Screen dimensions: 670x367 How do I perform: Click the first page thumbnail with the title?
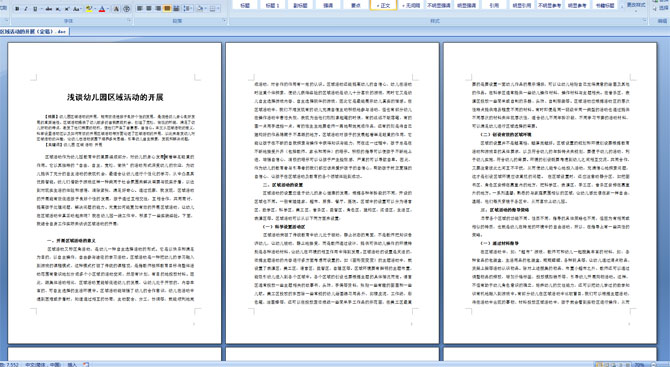115,193
